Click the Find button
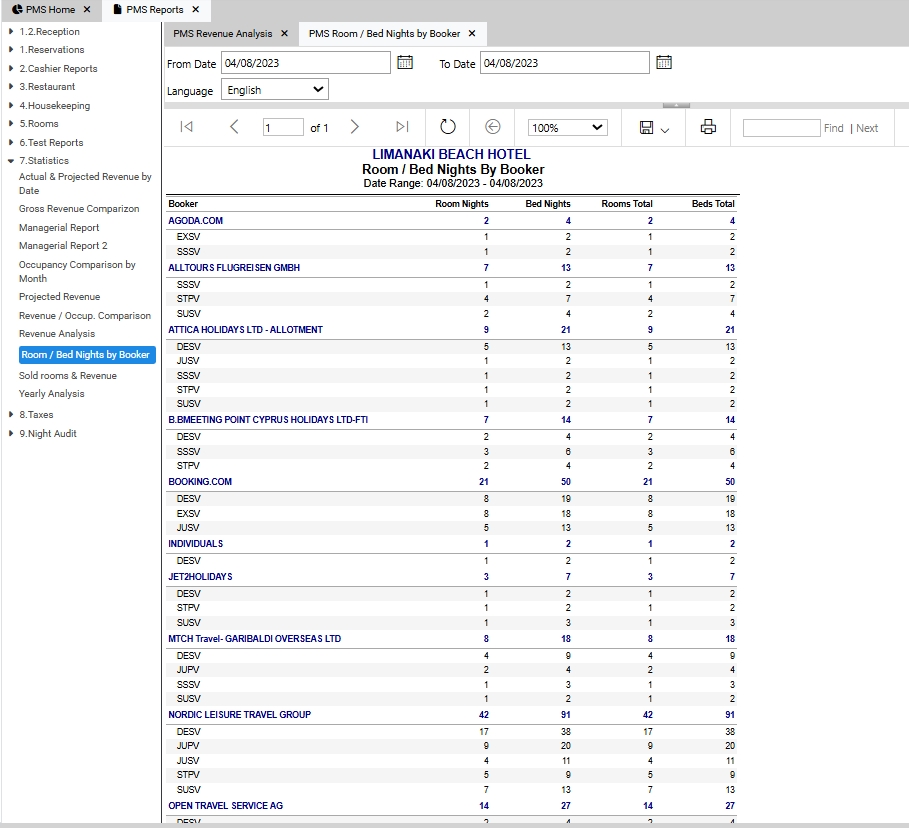The width and height of the screenshot is (909, 828). (834, 128)
